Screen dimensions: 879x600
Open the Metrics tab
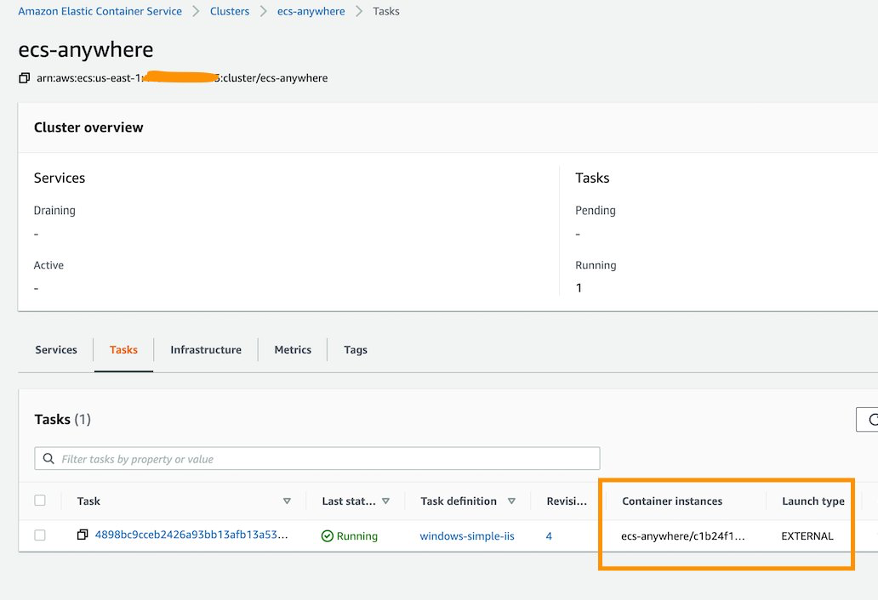pos(292,350)
